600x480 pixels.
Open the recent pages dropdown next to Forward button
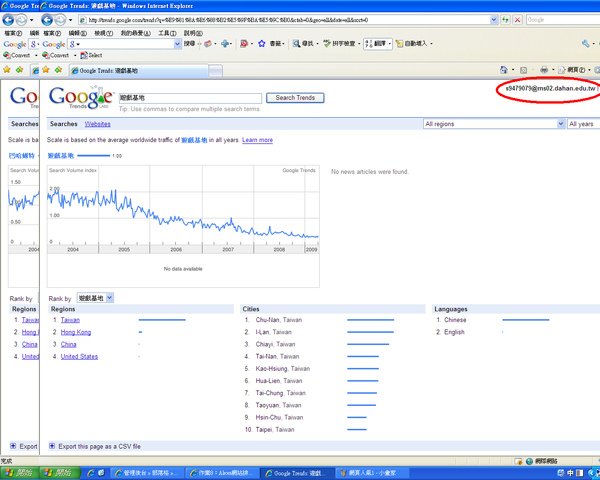[x=70, y=20]
